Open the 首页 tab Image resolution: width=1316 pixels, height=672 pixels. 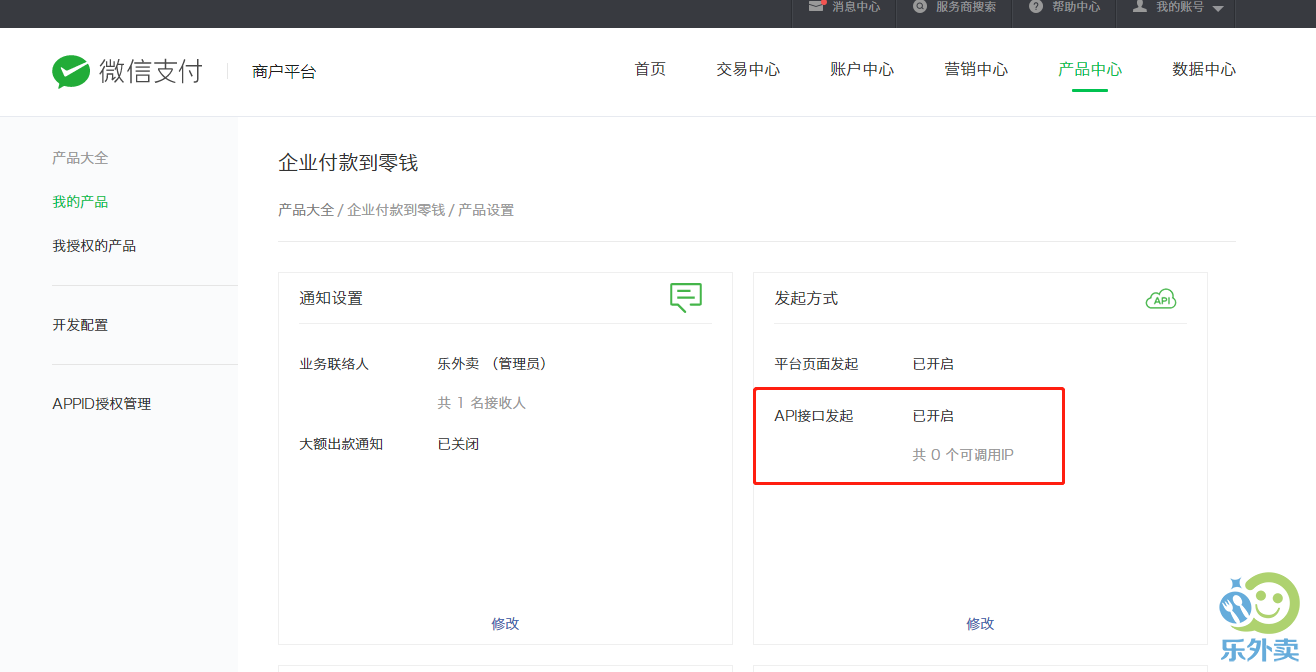click(650, 69)
